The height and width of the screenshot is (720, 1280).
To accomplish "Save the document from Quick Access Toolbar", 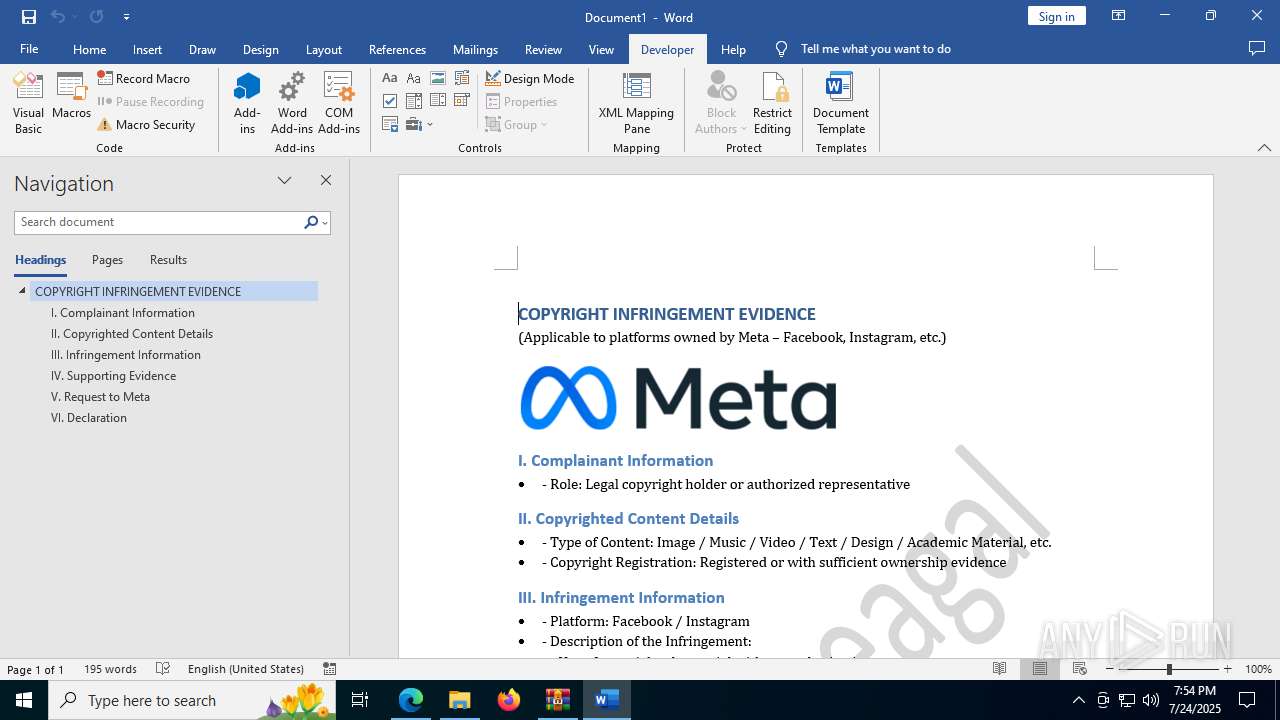I will 29,17.
